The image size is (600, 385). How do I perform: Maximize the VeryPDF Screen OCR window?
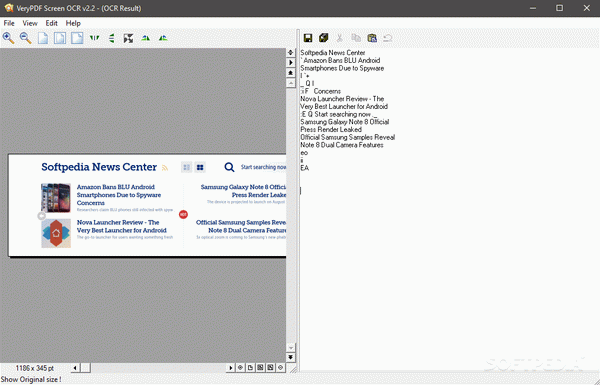[559, 8]
